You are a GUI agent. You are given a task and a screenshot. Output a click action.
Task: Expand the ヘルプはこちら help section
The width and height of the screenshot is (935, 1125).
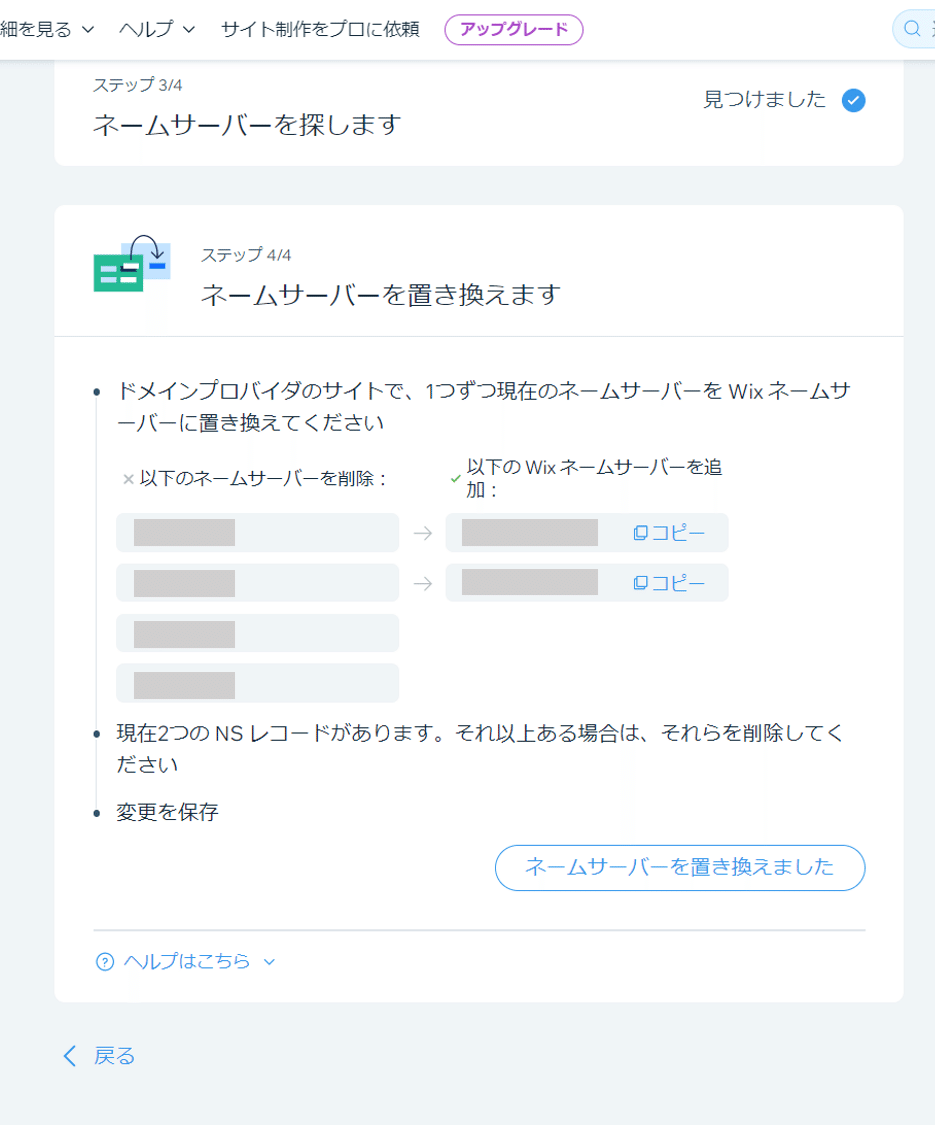click(186, 961)
